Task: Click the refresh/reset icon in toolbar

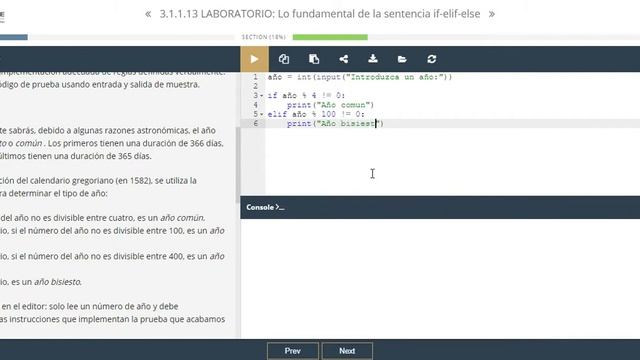Action: tap(432, 59)
